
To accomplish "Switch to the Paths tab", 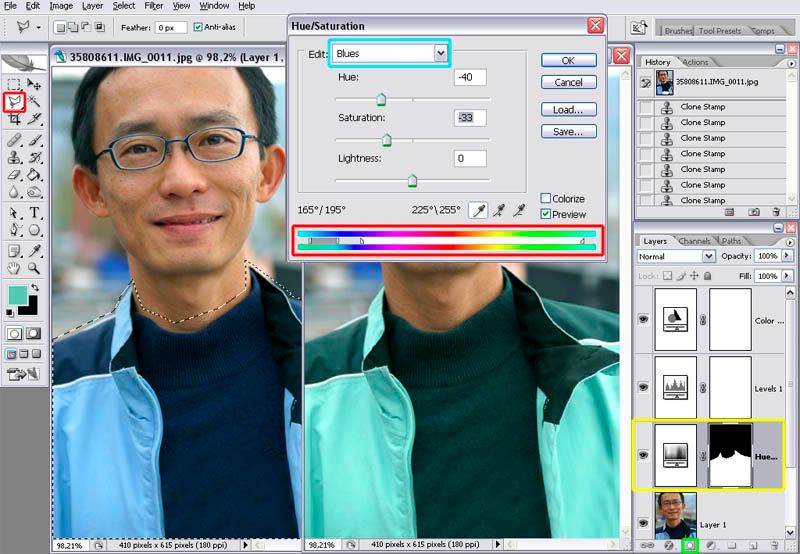I will (731, 241).
